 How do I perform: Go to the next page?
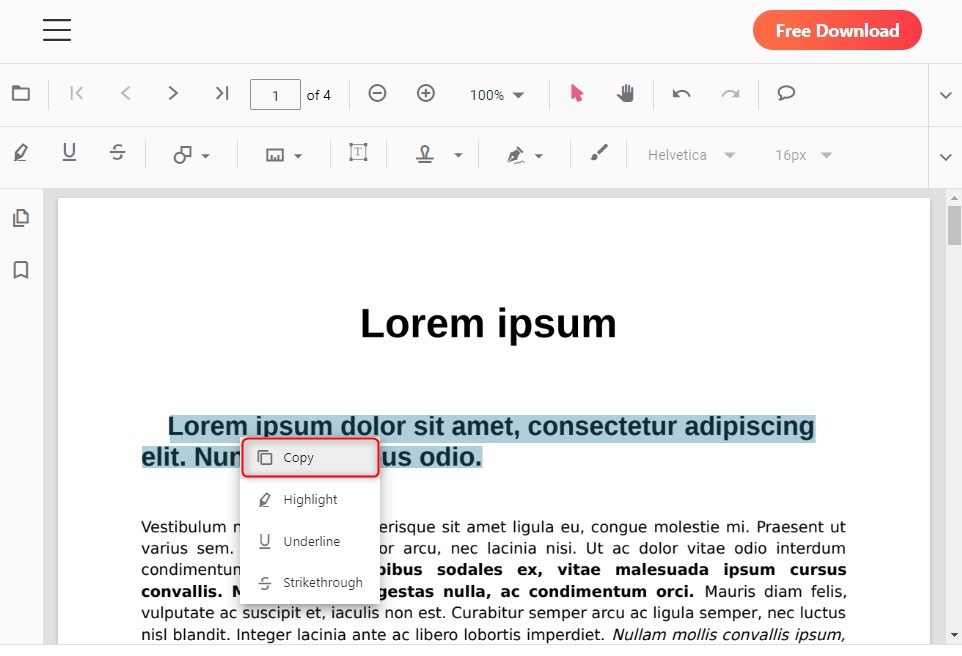(x=173, y=94)
